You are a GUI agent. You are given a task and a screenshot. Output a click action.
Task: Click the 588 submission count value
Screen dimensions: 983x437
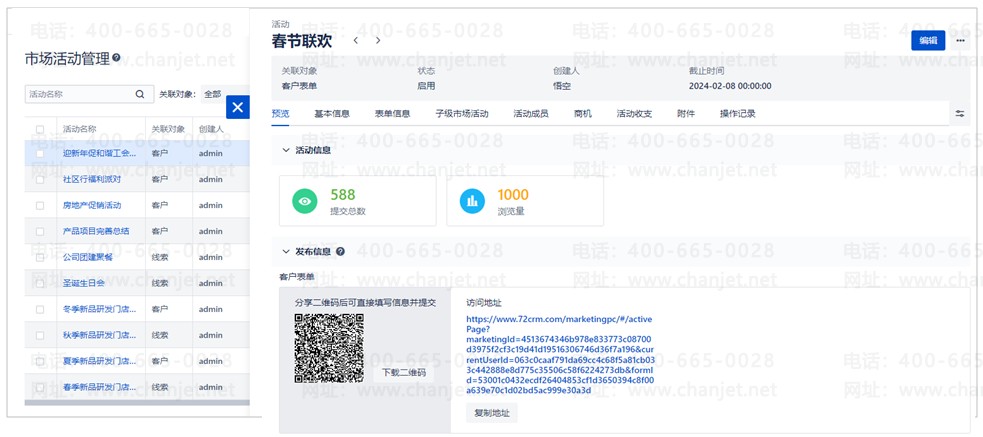click(x=342, y=195)
